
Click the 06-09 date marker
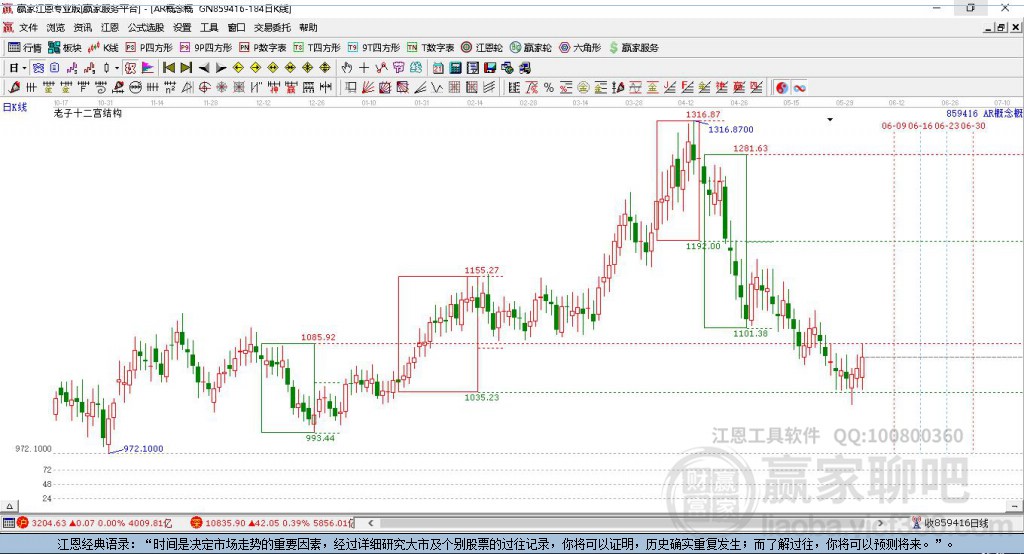(x=894, y=125)
